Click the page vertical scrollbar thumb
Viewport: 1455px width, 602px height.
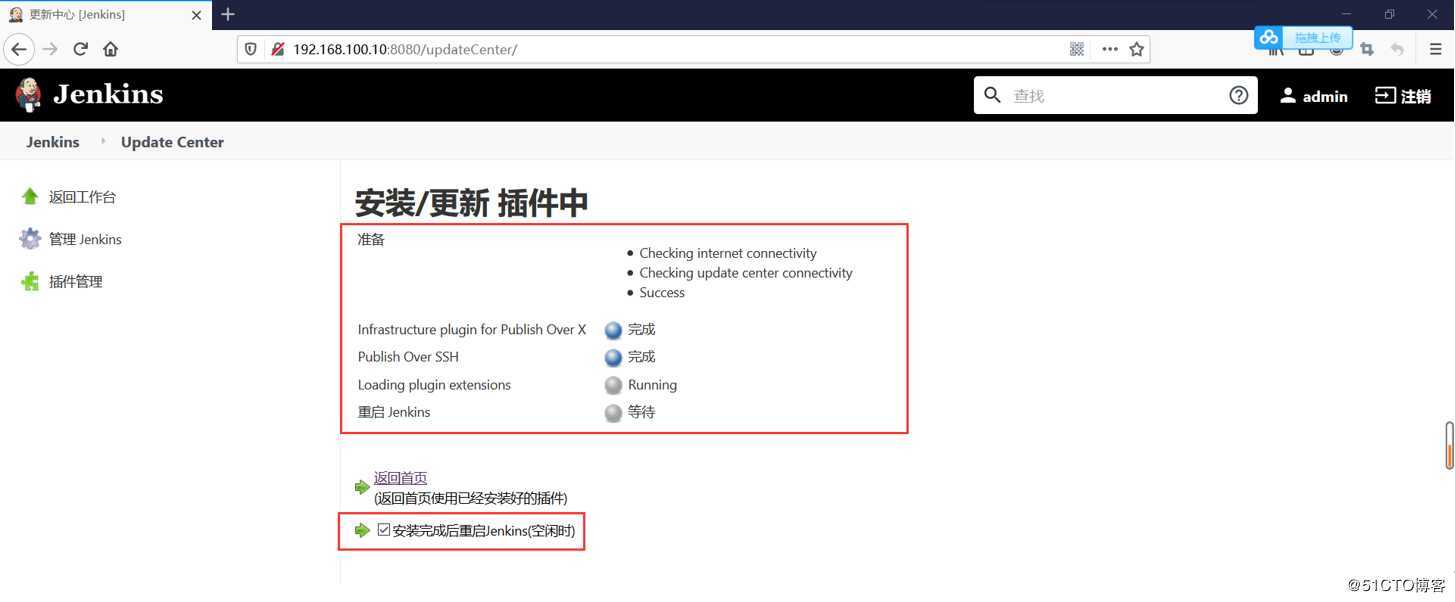point(1449,445)
